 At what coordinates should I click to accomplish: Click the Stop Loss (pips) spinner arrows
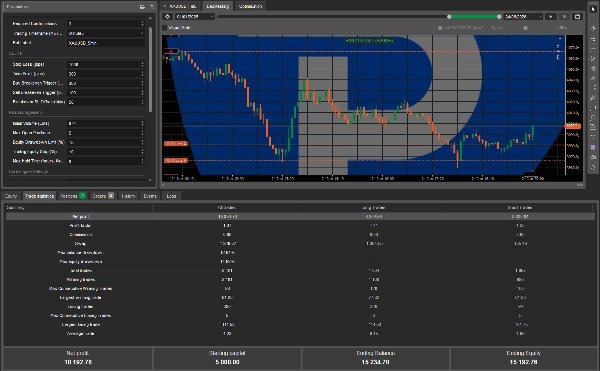point(142,64)
